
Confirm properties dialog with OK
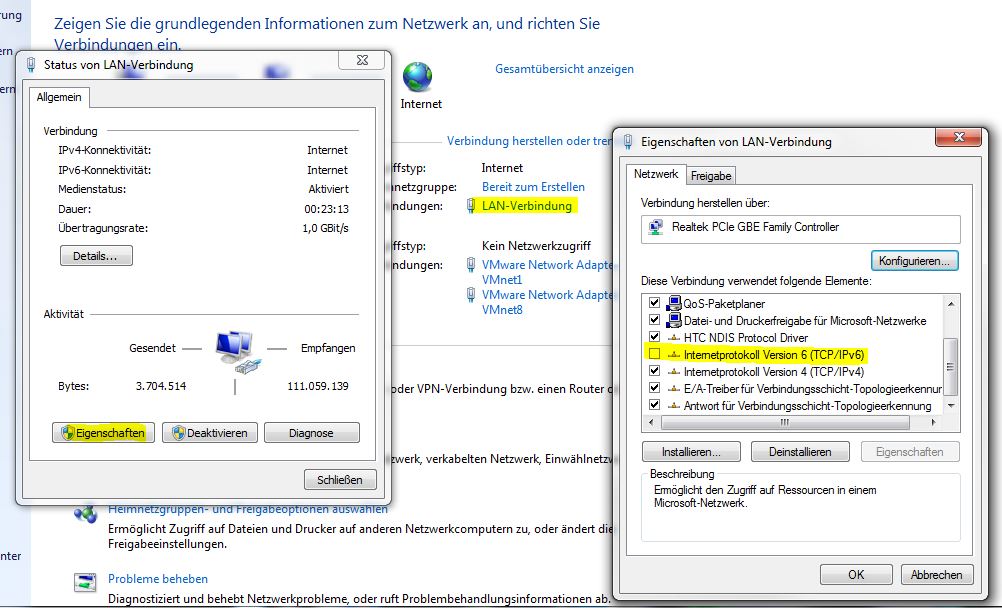856,575
